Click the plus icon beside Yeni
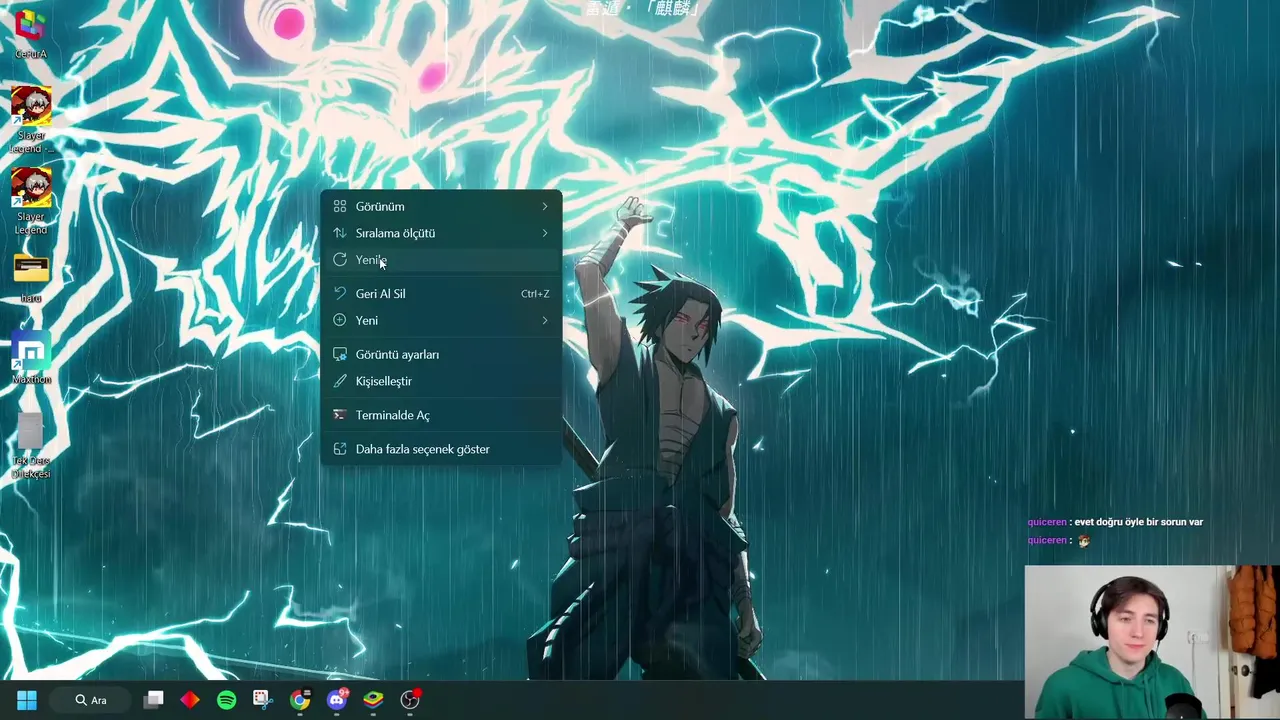 pos(340,320)
